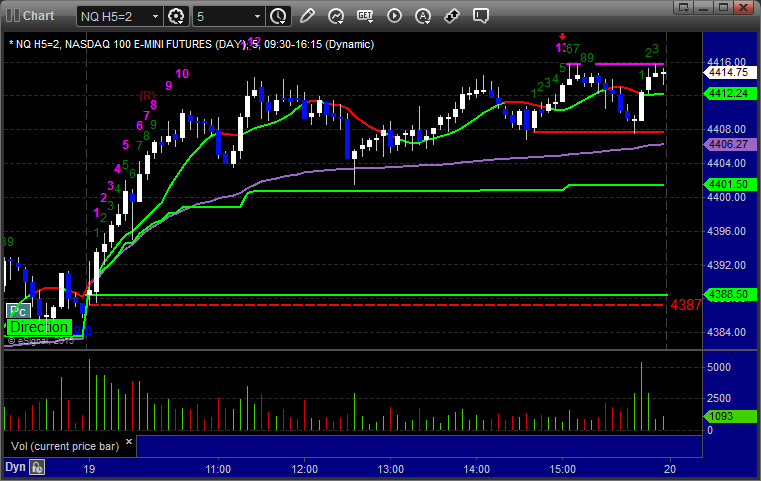Open the symbol settings gear menu
Viewport: 761px width, 481px height.
[176, 16]
